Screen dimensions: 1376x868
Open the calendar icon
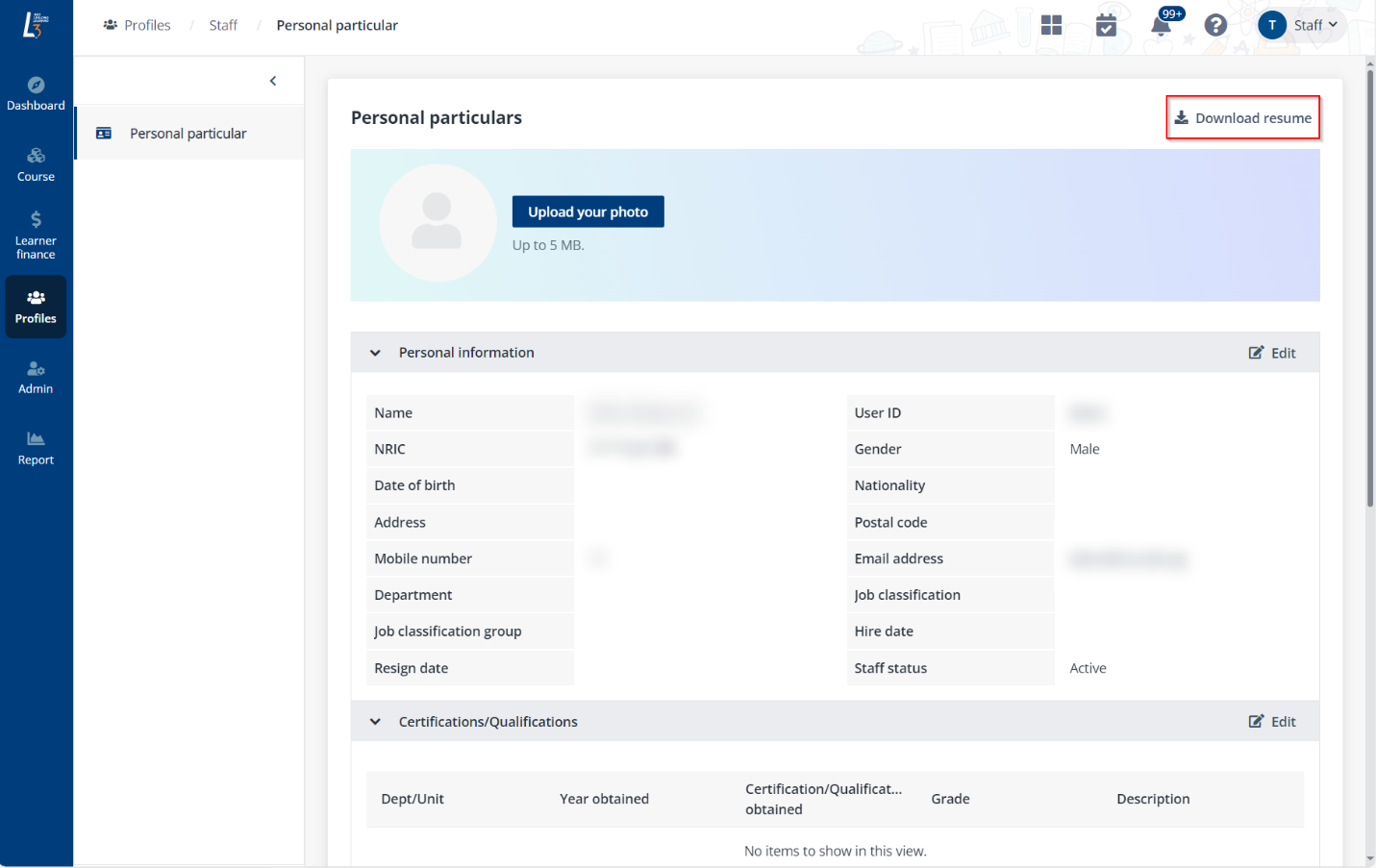pyautogui.click(x=1106, y=25)
